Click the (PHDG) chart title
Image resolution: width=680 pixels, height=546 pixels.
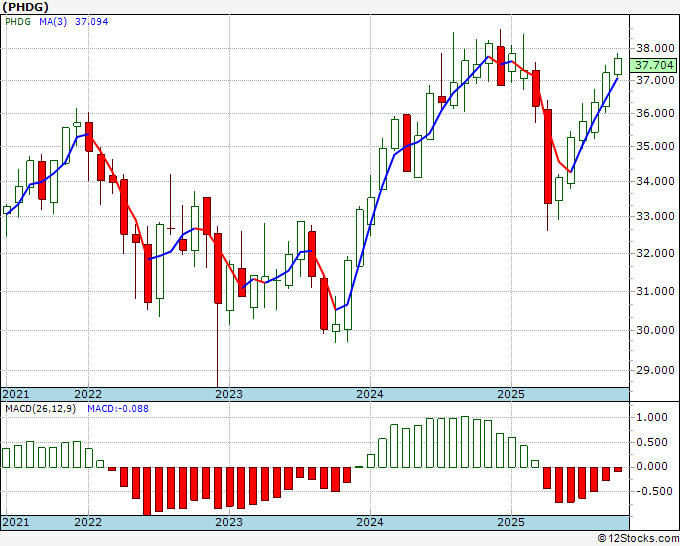click(x=26, y=7)
